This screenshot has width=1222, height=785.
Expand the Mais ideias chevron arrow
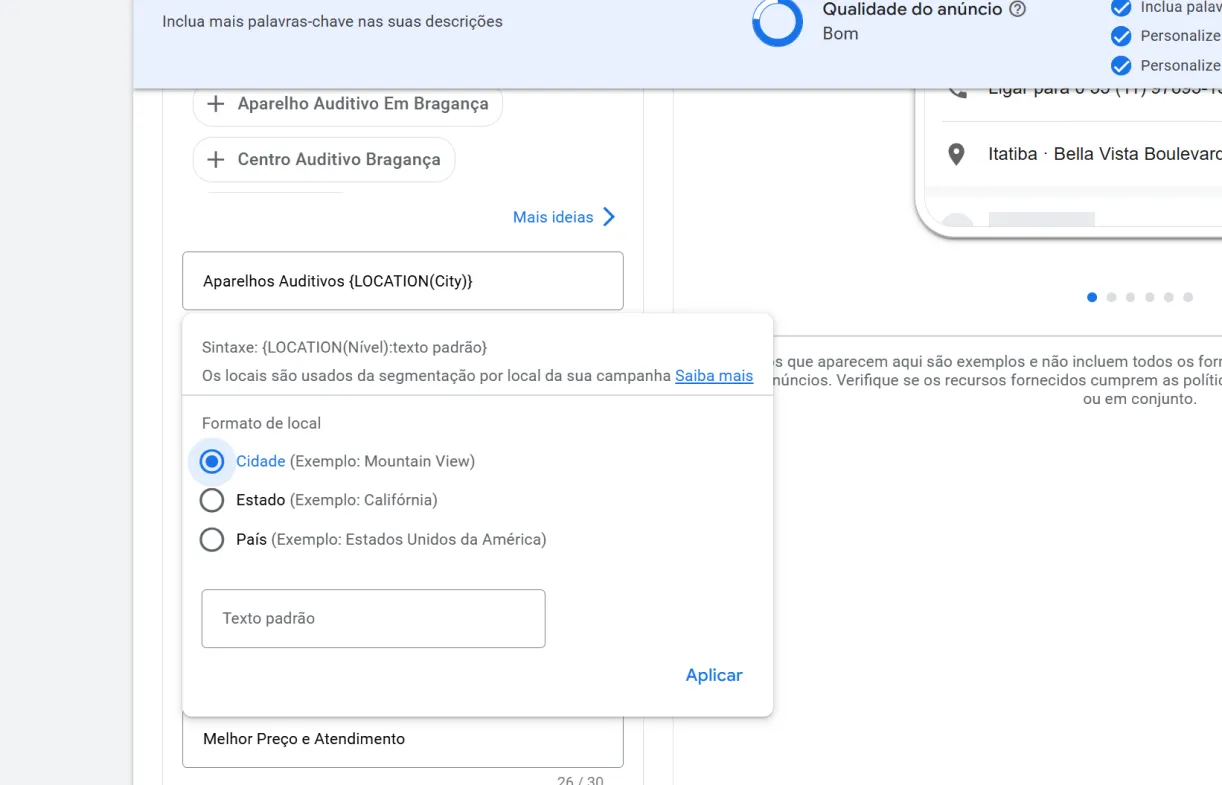(609, 217)
